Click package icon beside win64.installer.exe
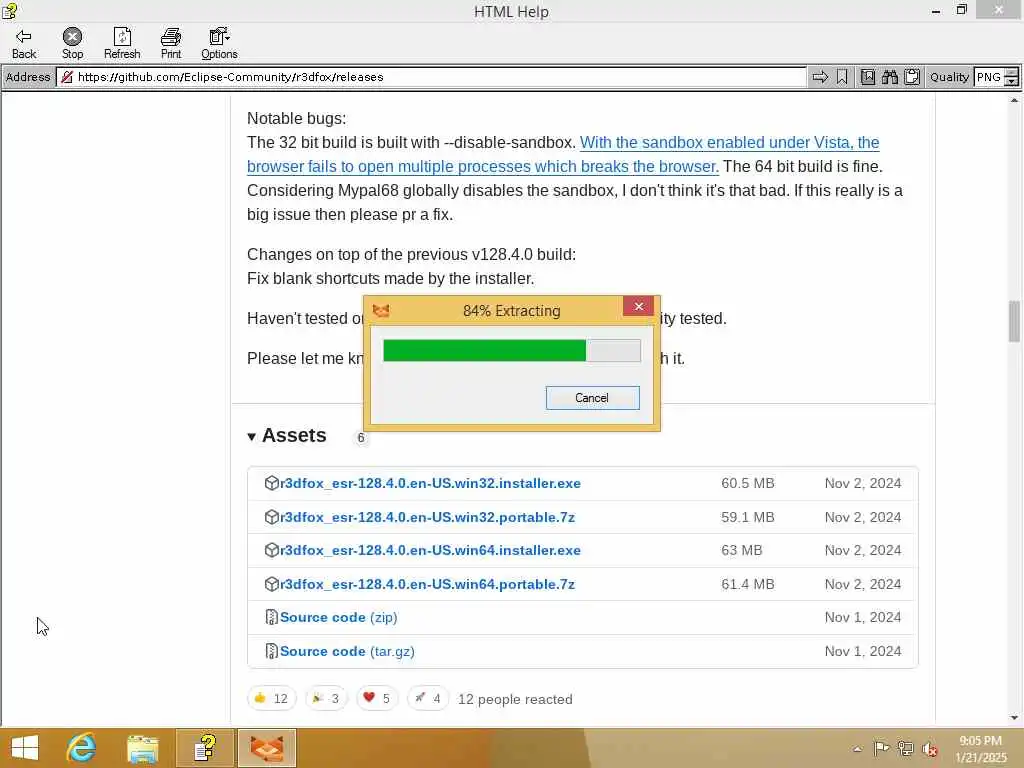The height and width of the screenshot is (768, 1024). tap(272, 551)
